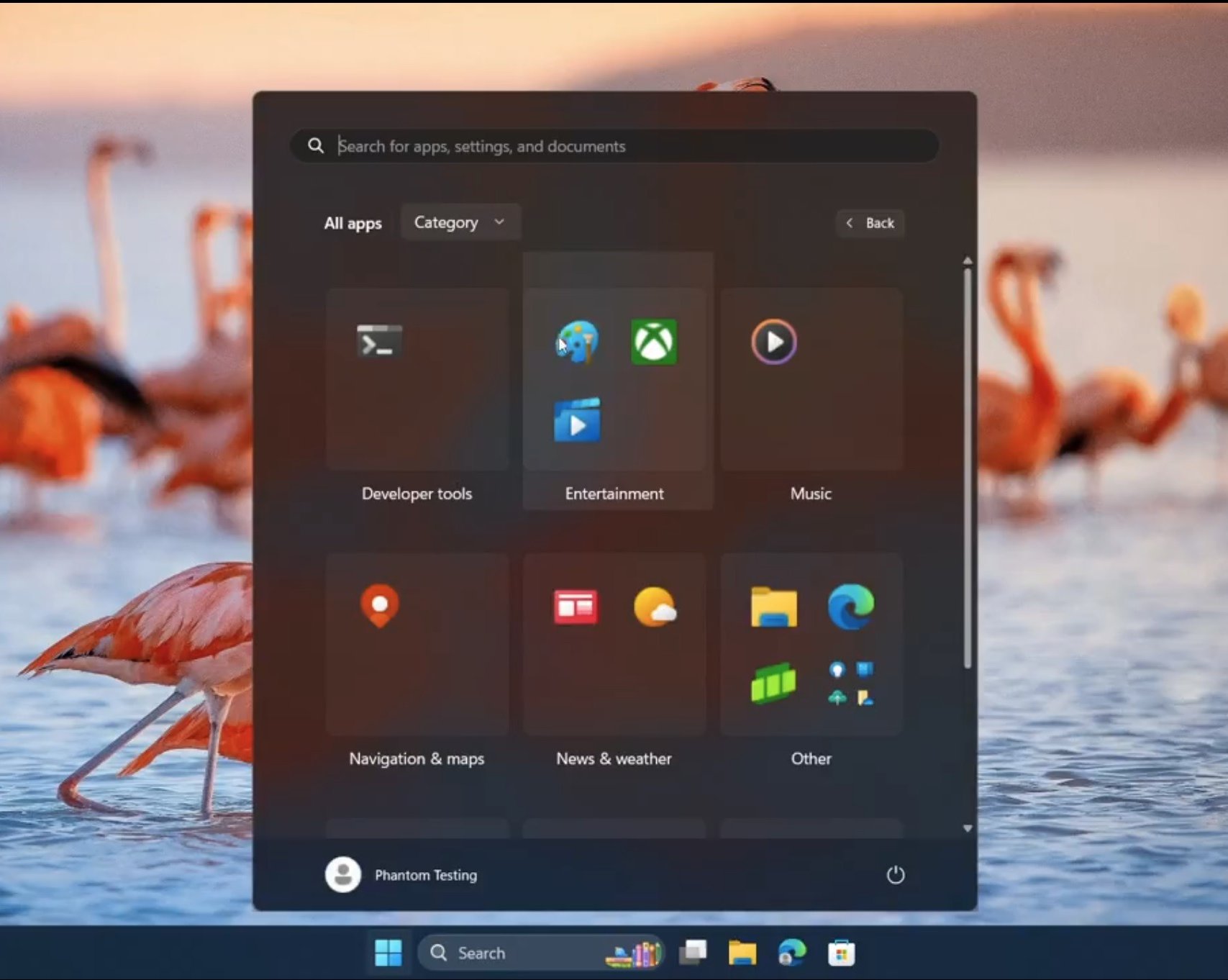This screenshot has height=980, width=1228.
Task: Click the Phantom Testing user avatar
Action: [343, 875]
